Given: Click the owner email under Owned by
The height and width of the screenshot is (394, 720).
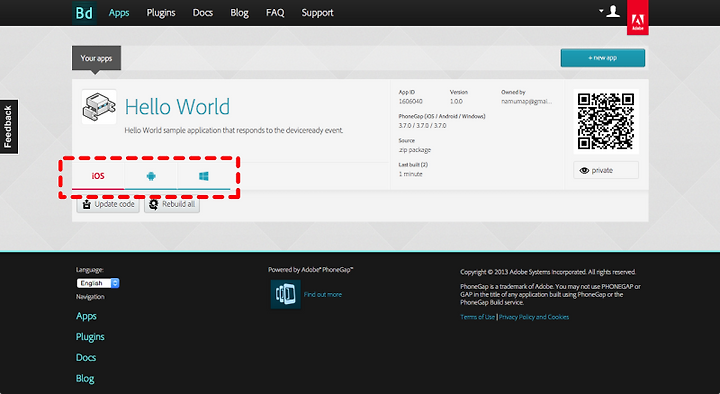Looking at the screenshot, I should [x=527, y=101].
